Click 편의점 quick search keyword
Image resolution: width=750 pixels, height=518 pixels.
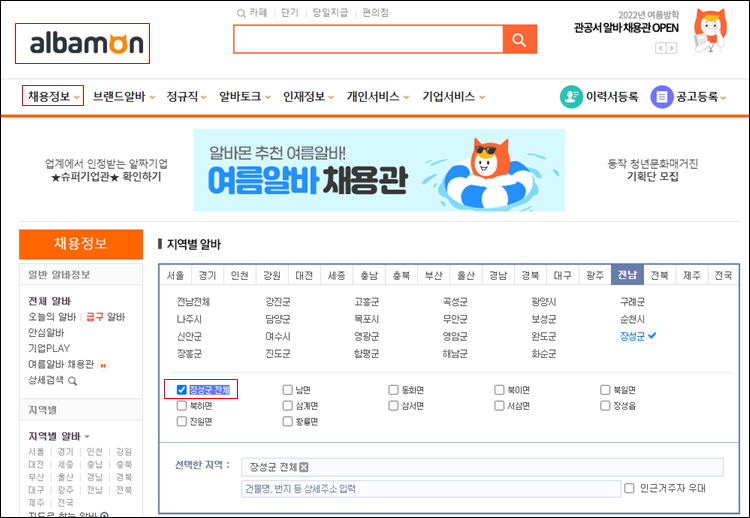click(x=375, y=13)
